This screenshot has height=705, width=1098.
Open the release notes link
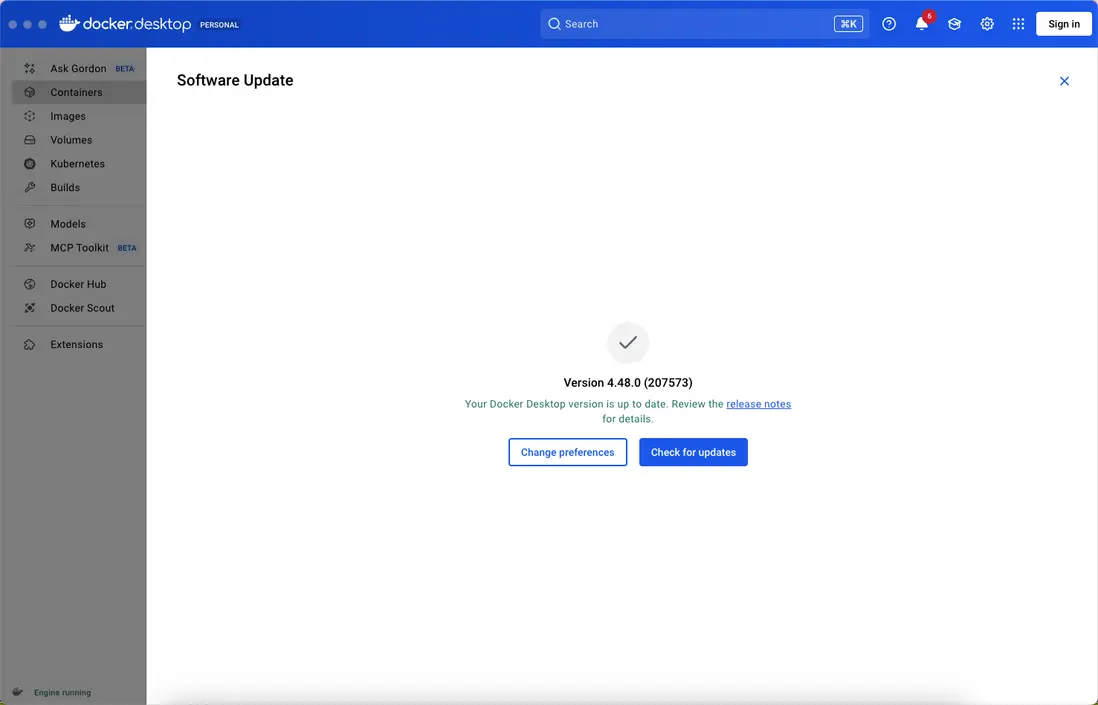click(x=758, y=404)
